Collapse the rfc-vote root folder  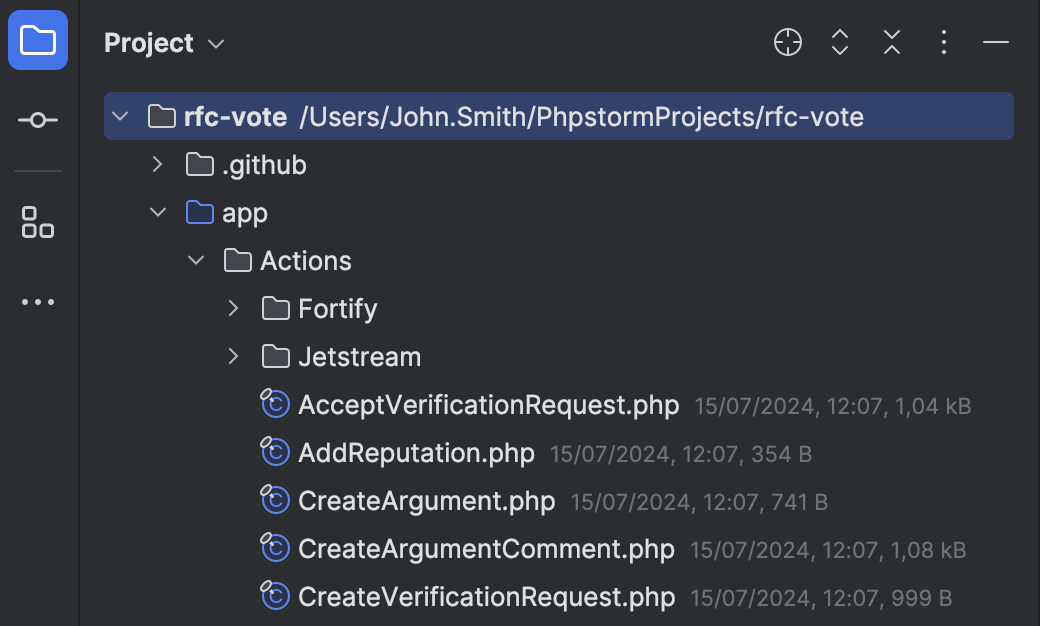click(x=120, y=117)
